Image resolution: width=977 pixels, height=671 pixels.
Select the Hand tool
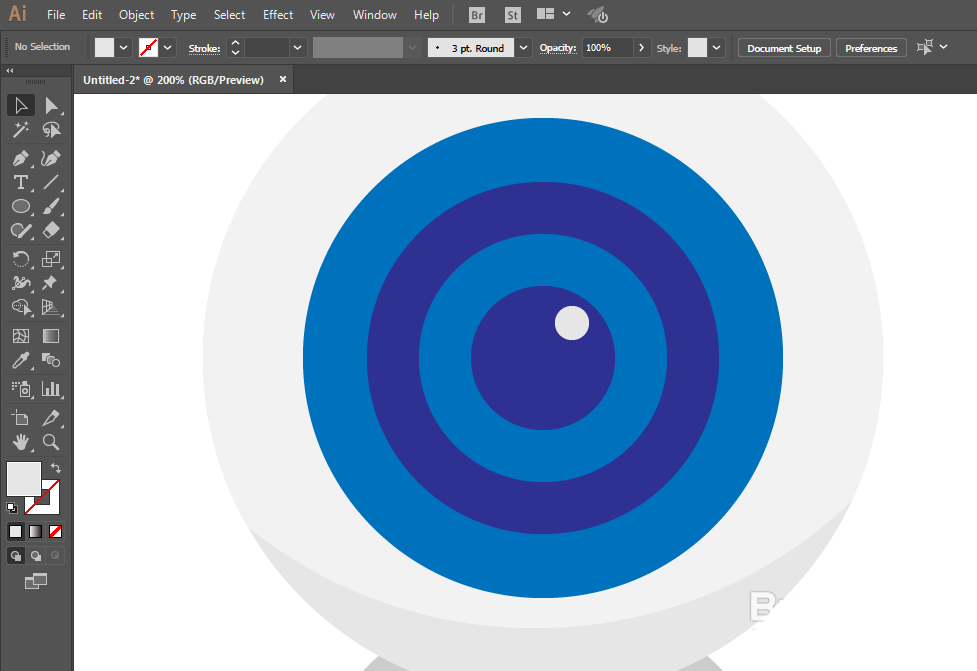(21, 442)
